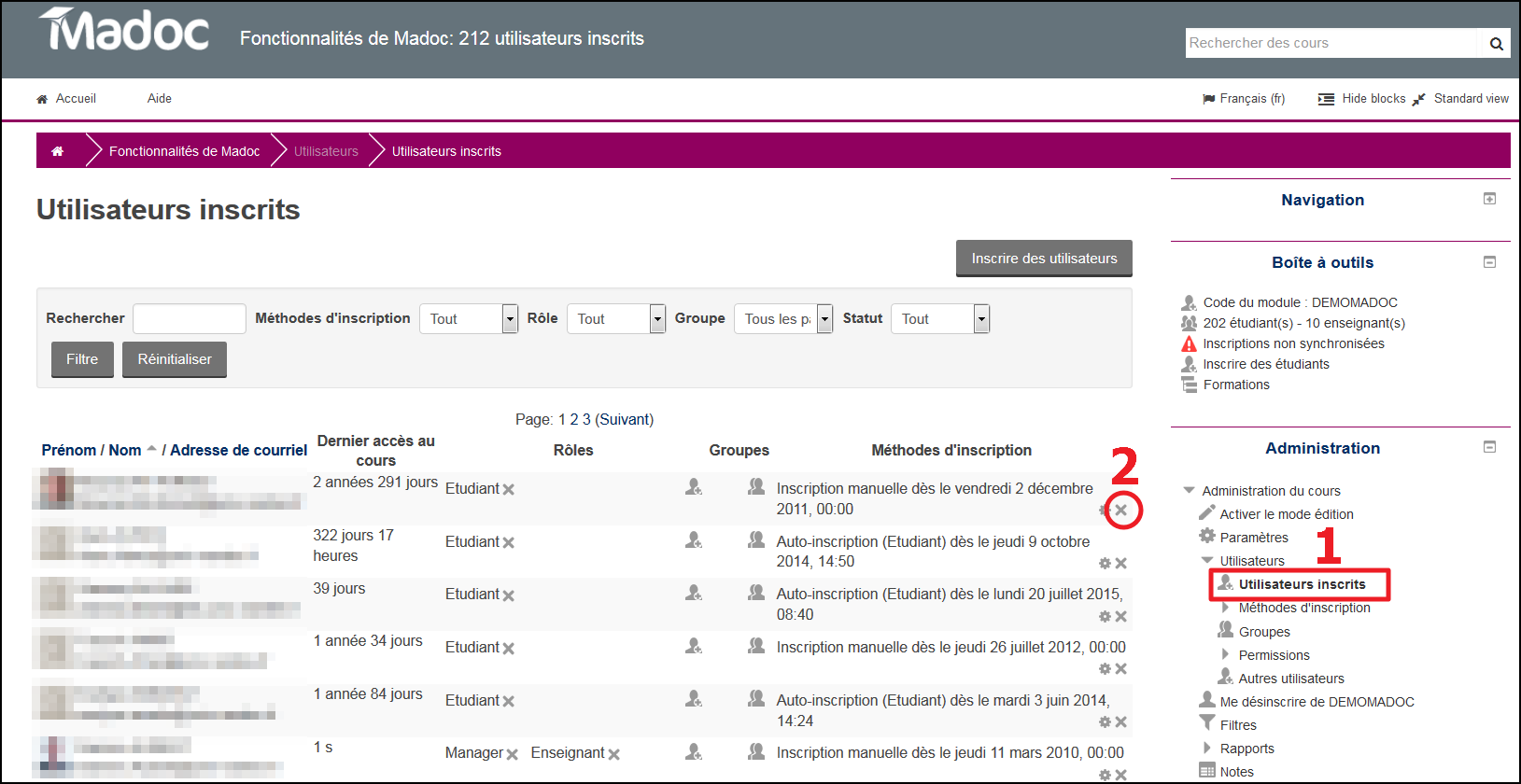The image size is (1521, 784).
Task: Expand the Navigation block
Action: [1489, 199]
